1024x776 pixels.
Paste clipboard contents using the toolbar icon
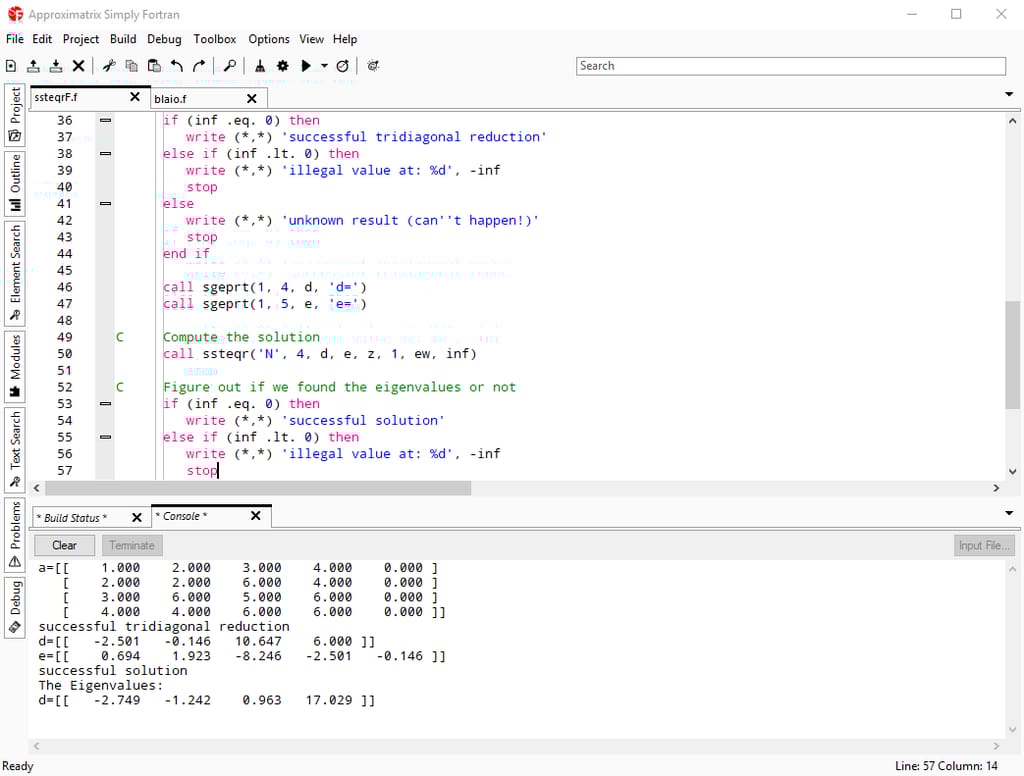pos(154,66)
